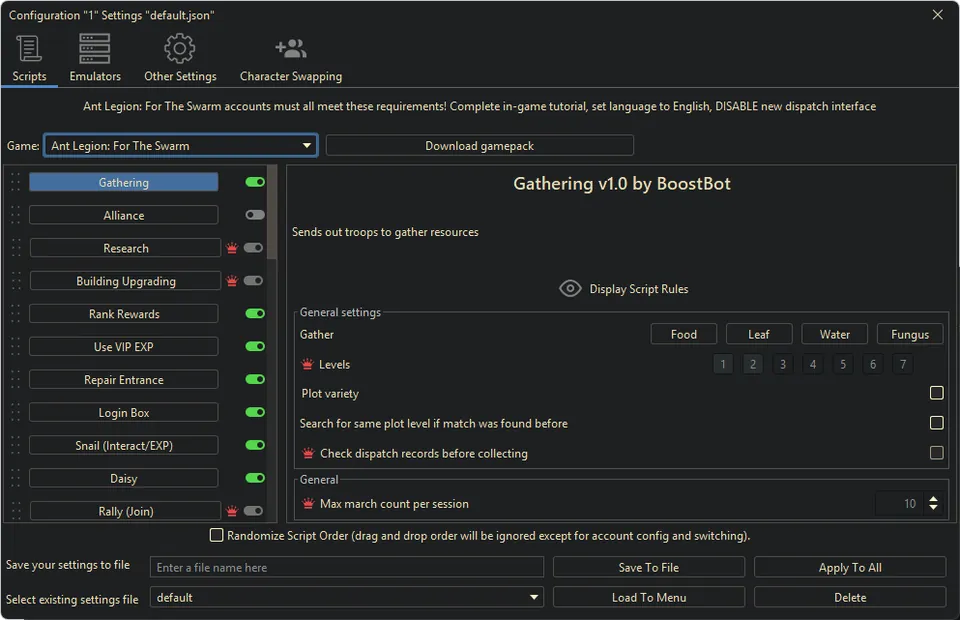Click the max march count value field
960x620 pixels.
[899, 504]
